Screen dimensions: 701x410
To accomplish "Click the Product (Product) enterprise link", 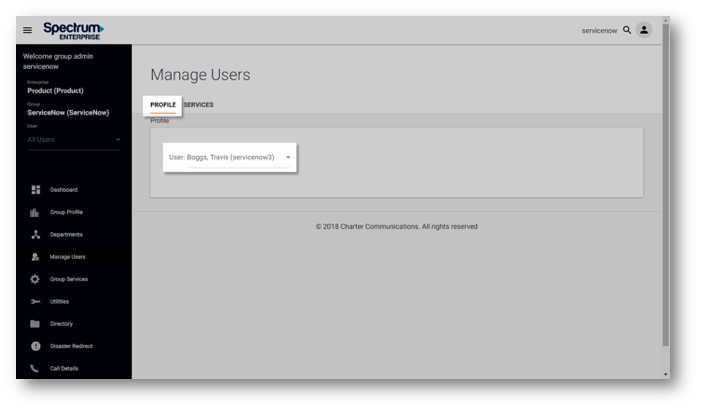I will [55, 90].
